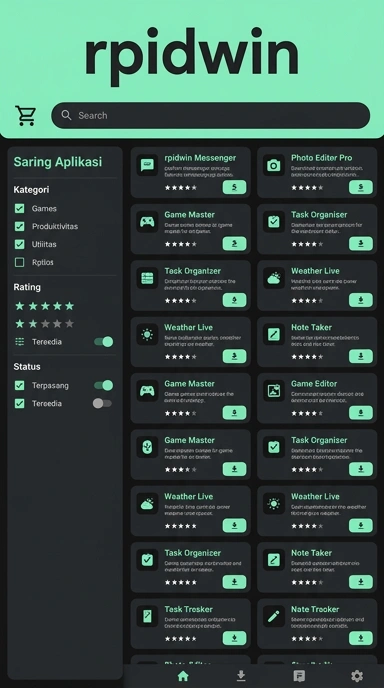Click the price button on Photo Editer Pro

(361, 187)
